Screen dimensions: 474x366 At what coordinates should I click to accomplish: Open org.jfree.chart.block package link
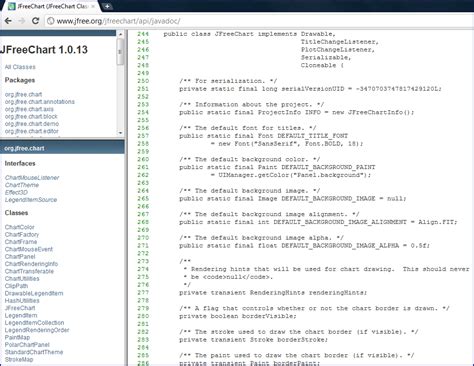point(31,116)
